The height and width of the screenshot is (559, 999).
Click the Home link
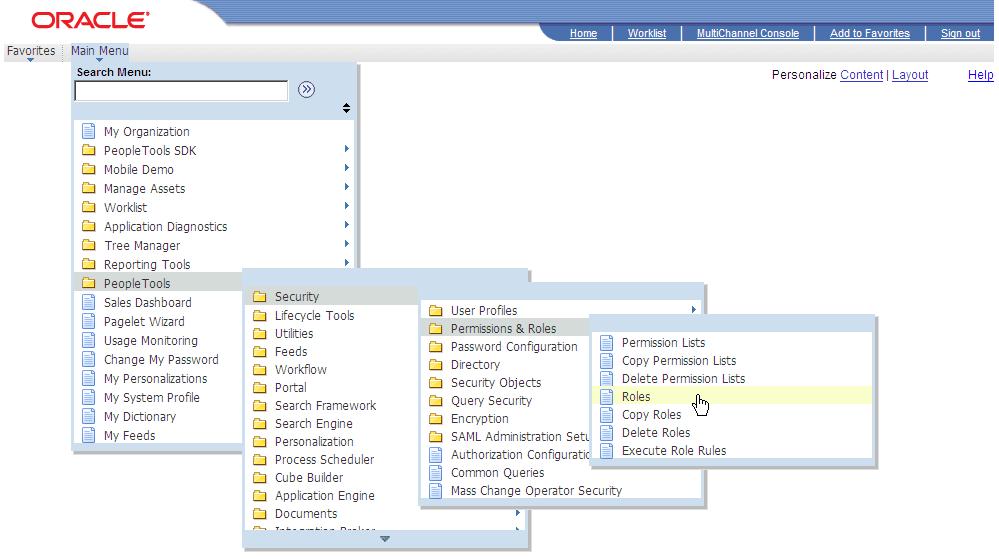click(583, 33)
